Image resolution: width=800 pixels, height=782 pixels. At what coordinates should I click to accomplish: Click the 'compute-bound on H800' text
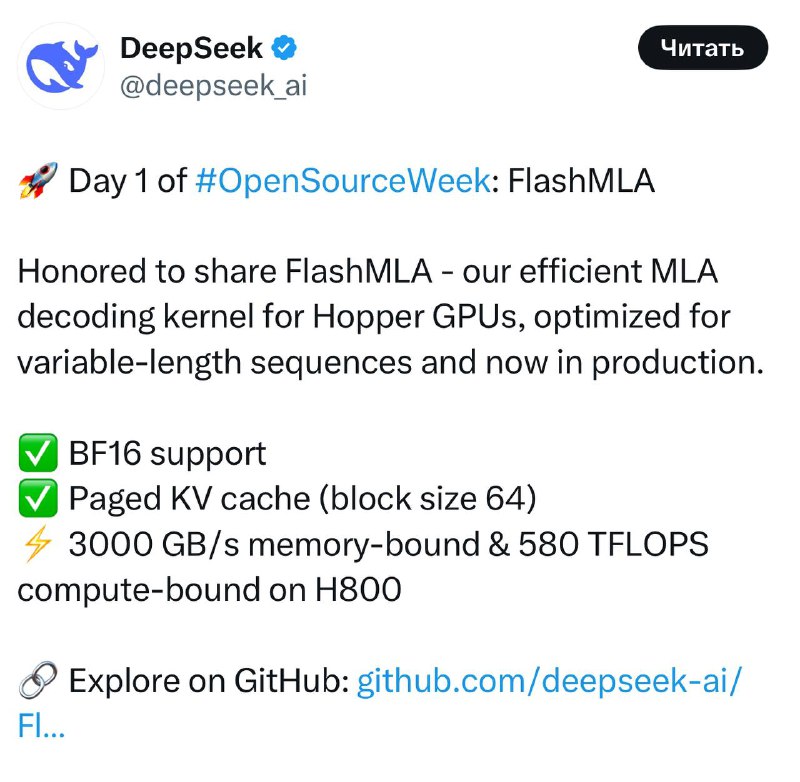tap(210, 590)
